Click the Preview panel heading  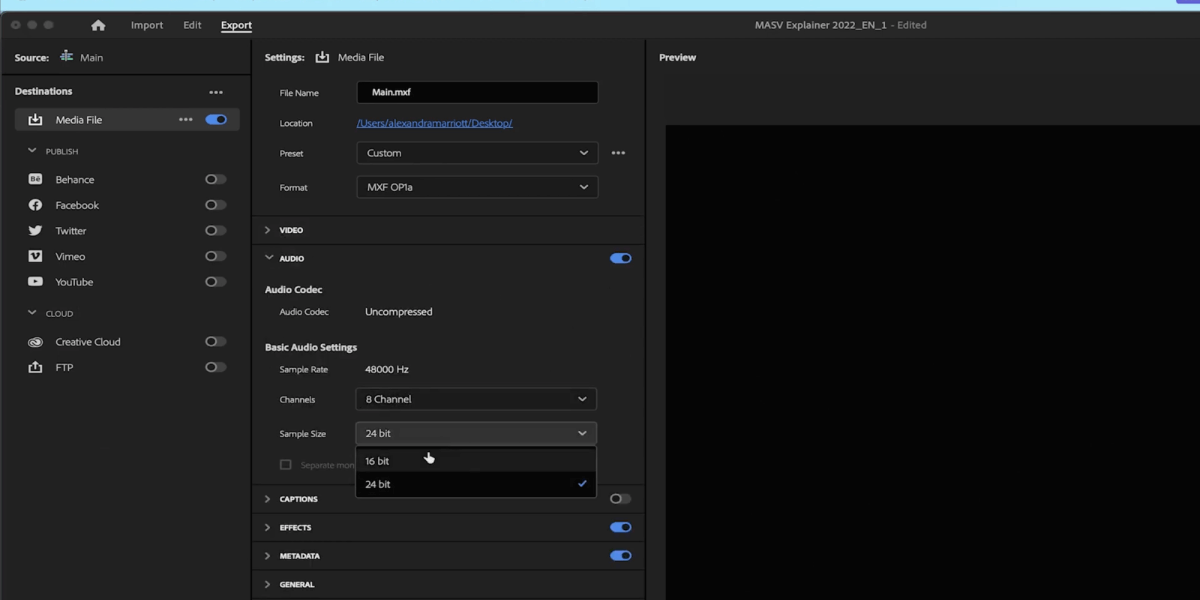point(678,57)
